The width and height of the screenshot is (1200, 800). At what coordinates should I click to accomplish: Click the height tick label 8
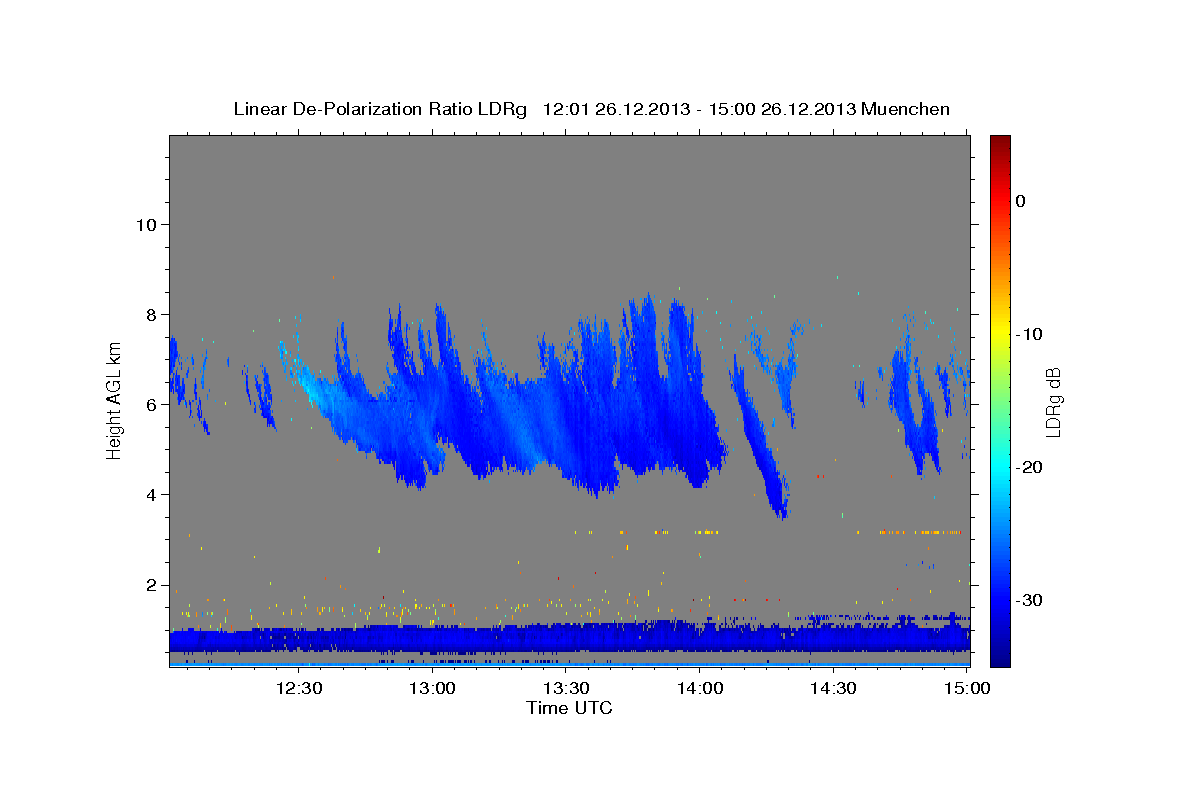[151, 314]
